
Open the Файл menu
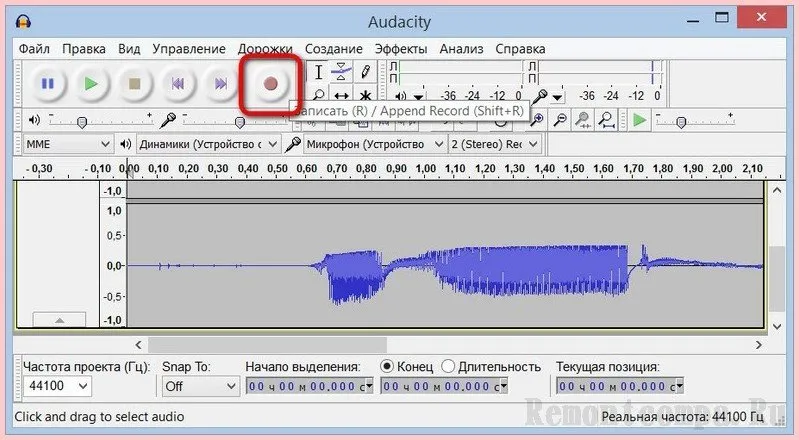pyautogui.click(x=34, y=49)
